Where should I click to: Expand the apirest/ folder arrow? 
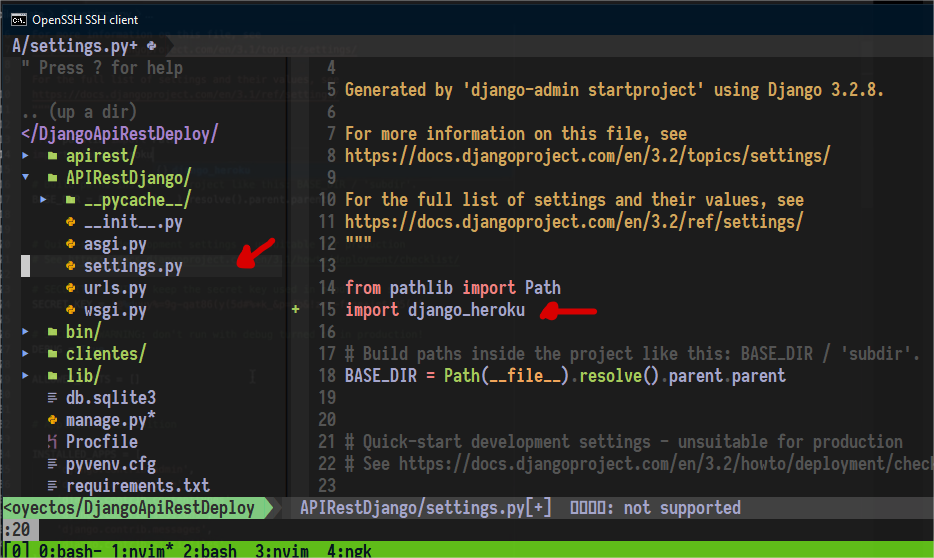26,156
